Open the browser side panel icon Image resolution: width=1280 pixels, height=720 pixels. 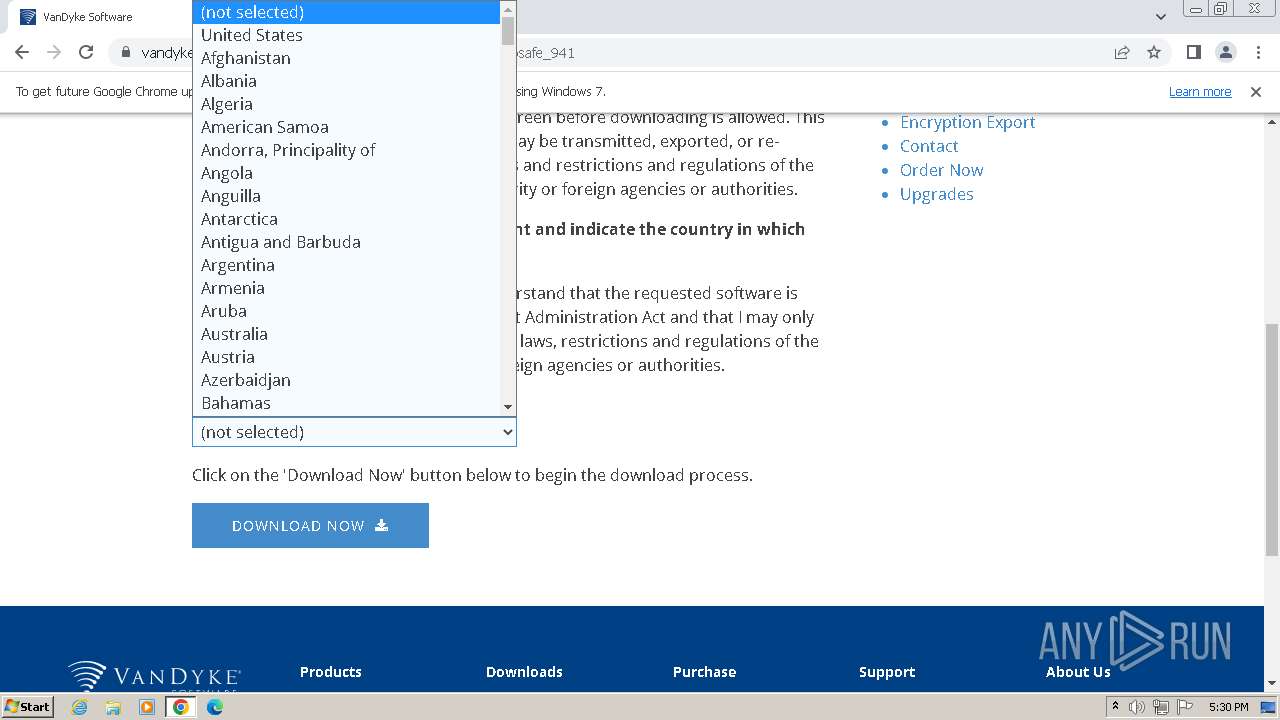pyautogui.click(x=1193, y=52)
